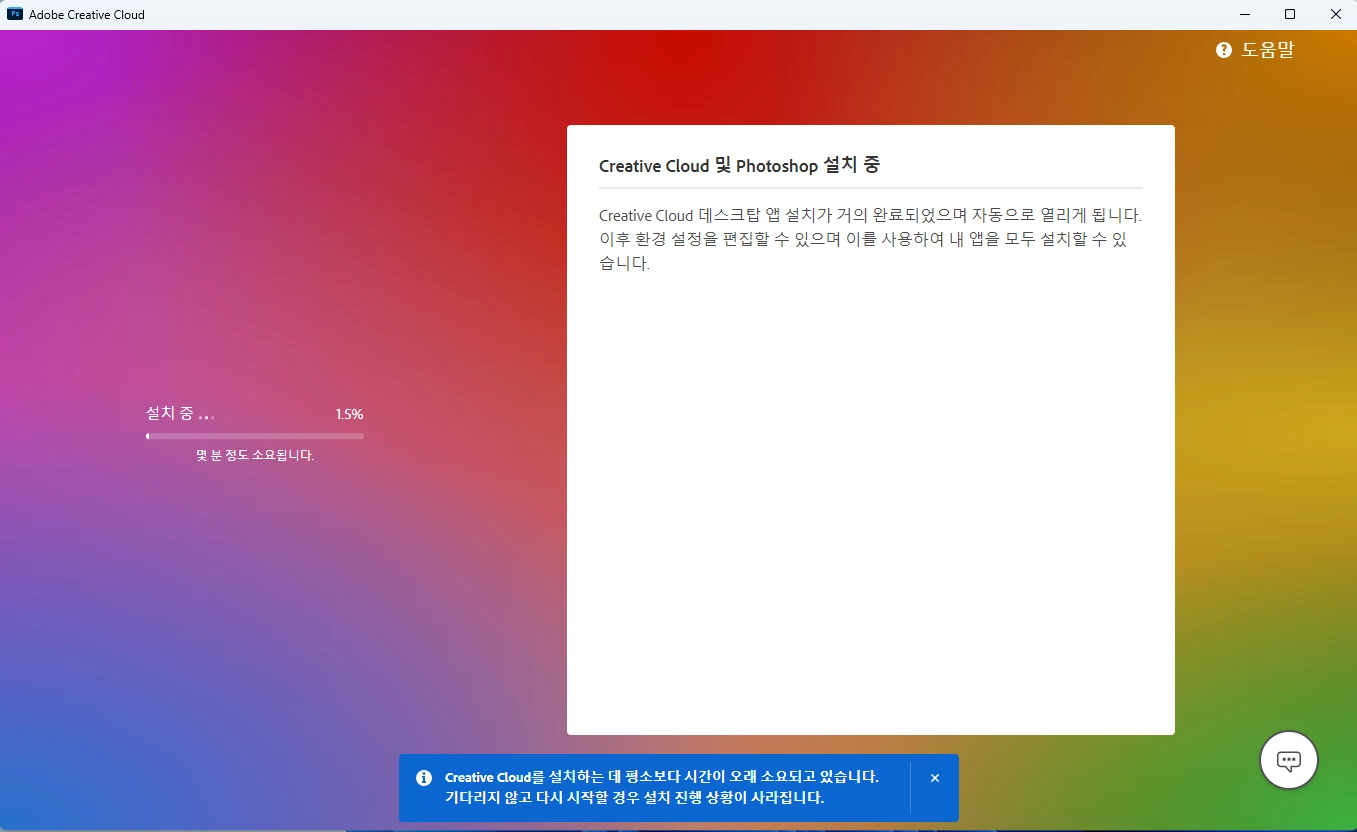1357x832 pixels.
Task: Open the 도움말 help link
Action: point(1267,50)
